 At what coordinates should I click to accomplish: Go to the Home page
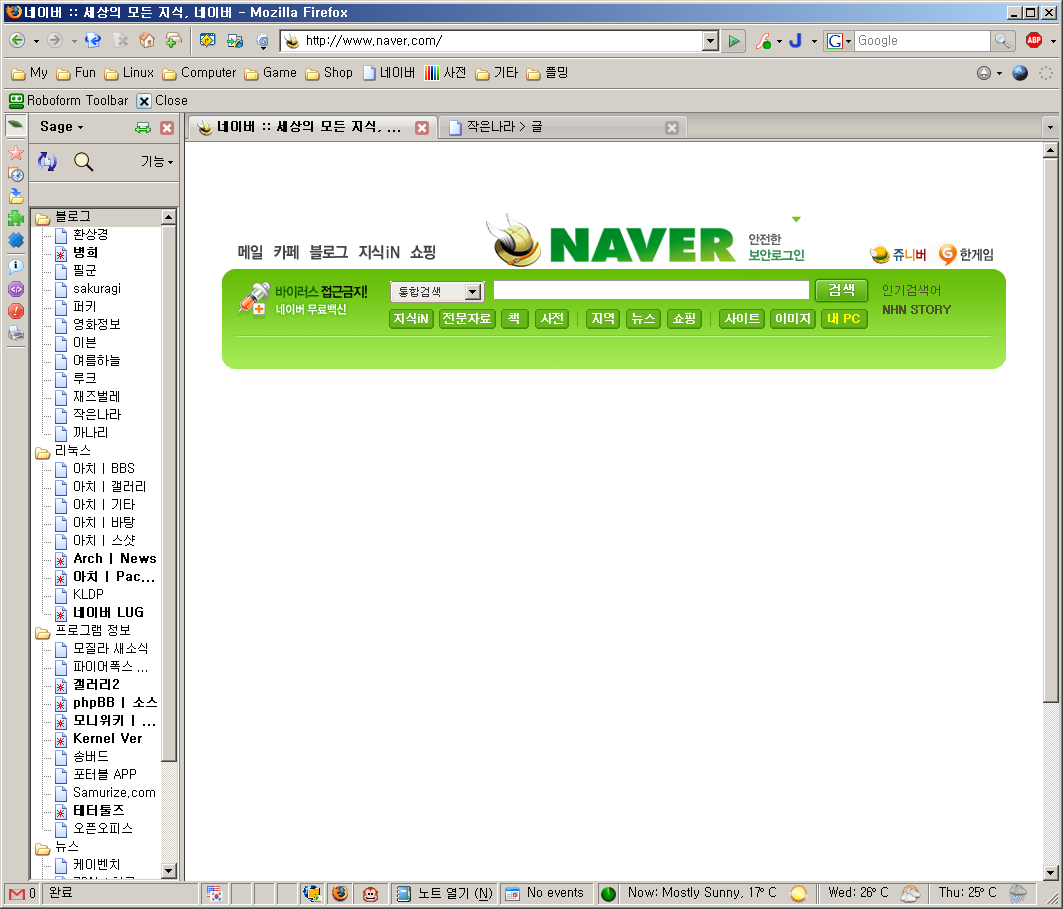146,41
